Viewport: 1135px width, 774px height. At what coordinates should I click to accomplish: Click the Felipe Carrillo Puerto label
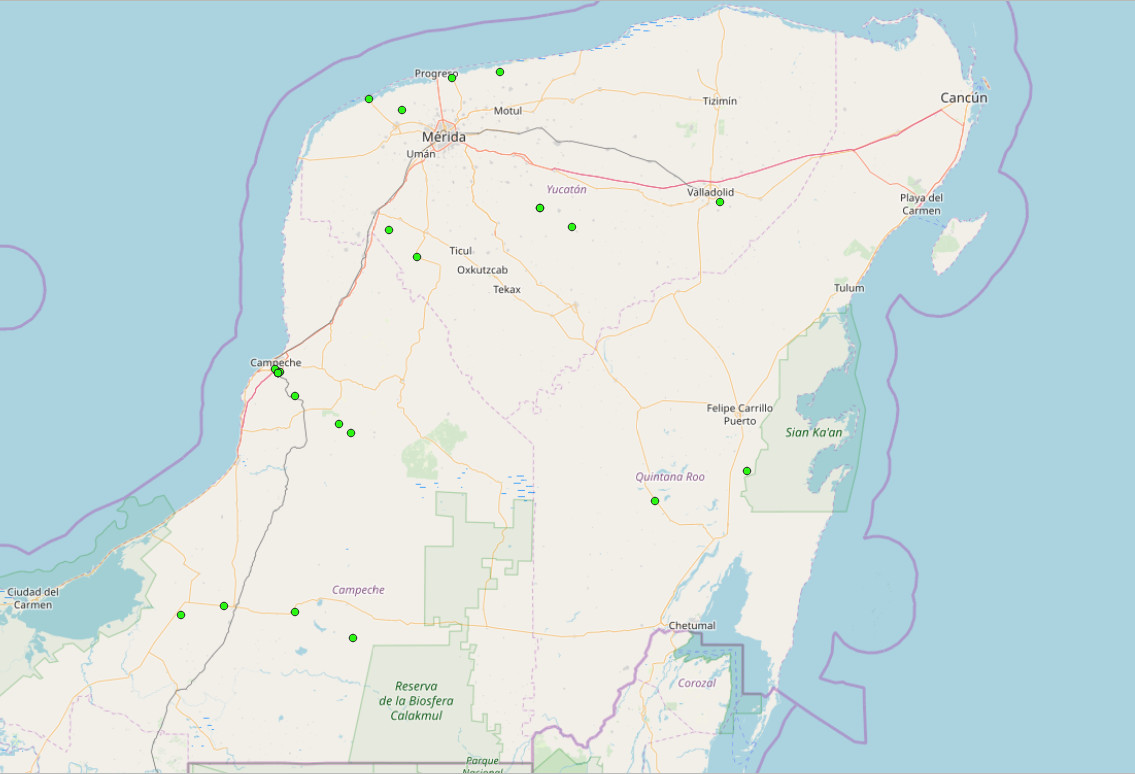(x=740, y=414)
